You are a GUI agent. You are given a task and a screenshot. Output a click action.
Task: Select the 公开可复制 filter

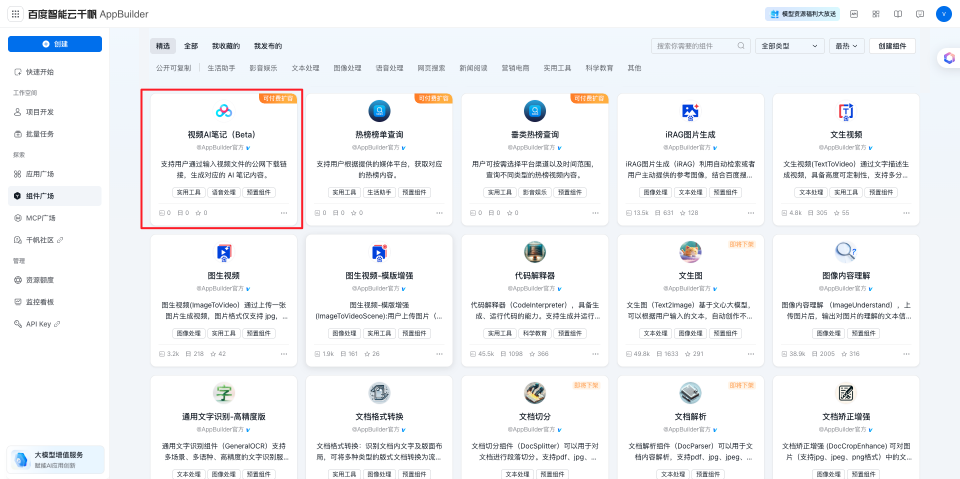click(173, 68)
